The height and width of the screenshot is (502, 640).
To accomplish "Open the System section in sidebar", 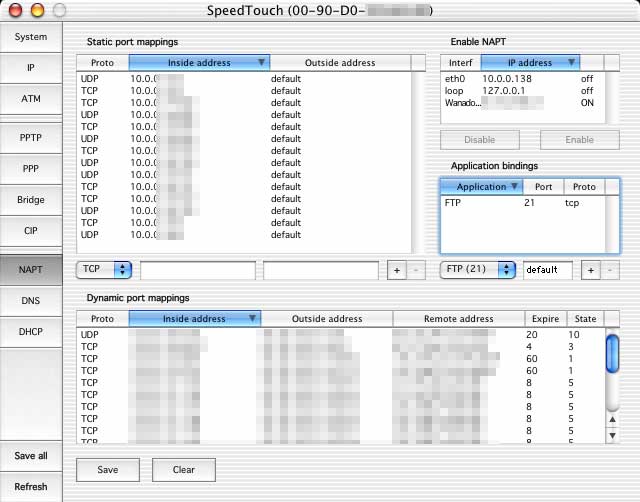I will (31, 37).
